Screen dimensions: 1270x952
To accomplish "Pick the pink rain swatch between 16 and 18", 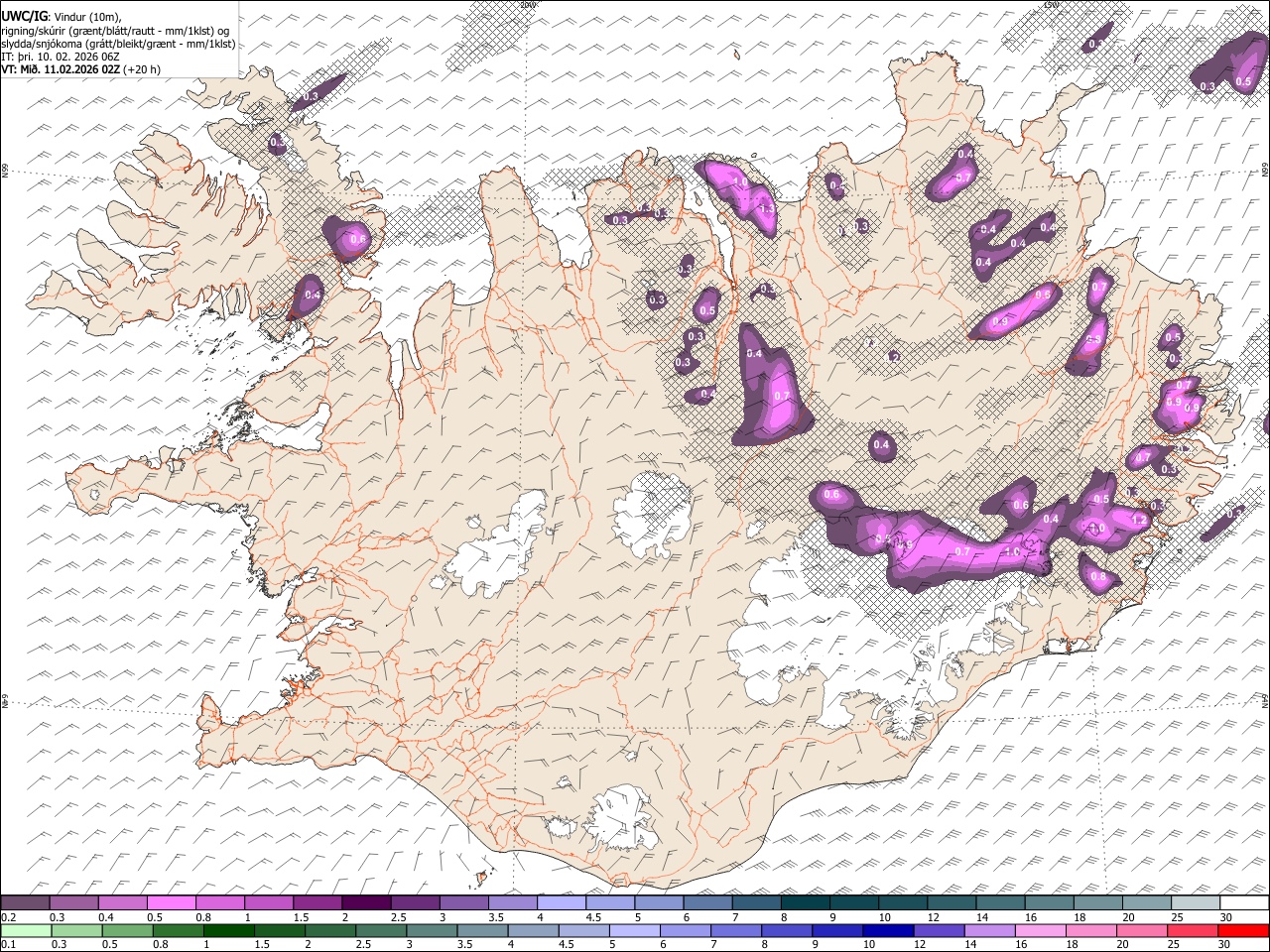I will click(1040, 930).
